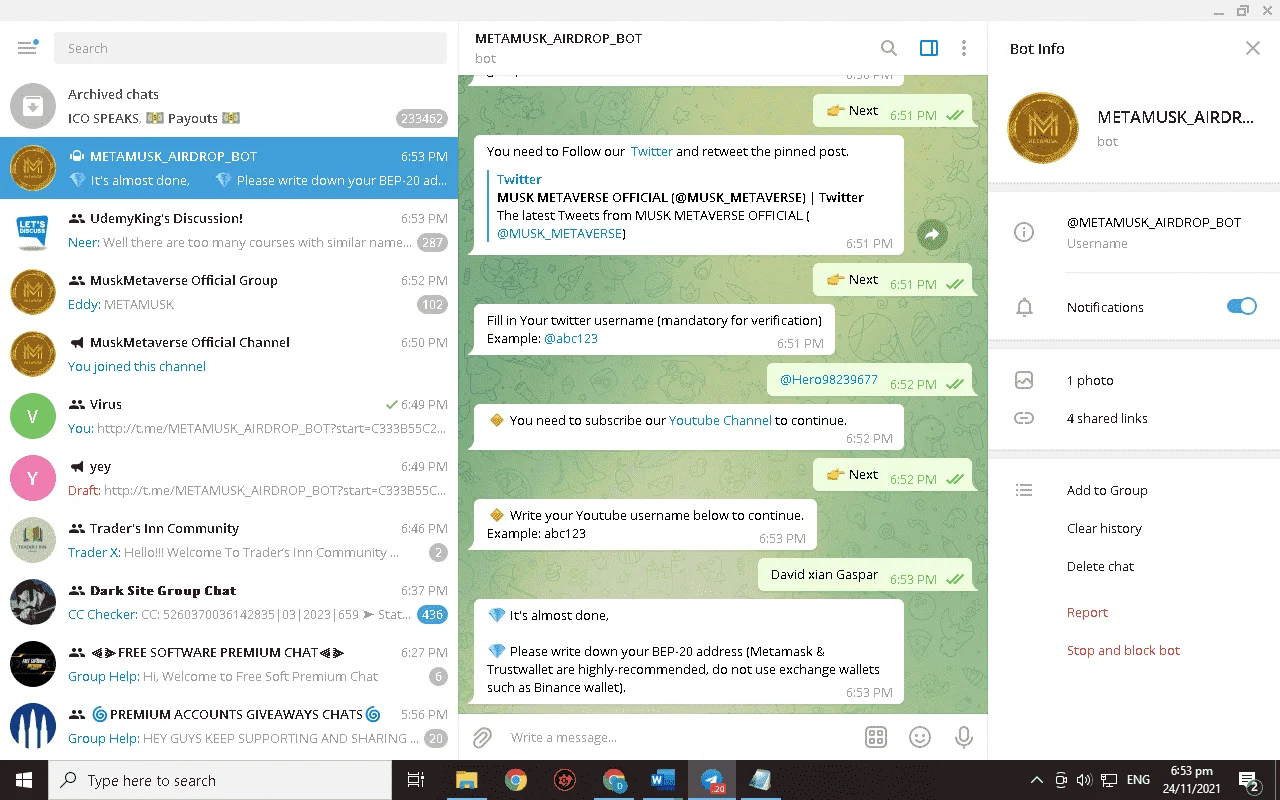The image size is (1280, 800).
Task: Open Trader's Inn Community chat
Action: coord(229,540)
